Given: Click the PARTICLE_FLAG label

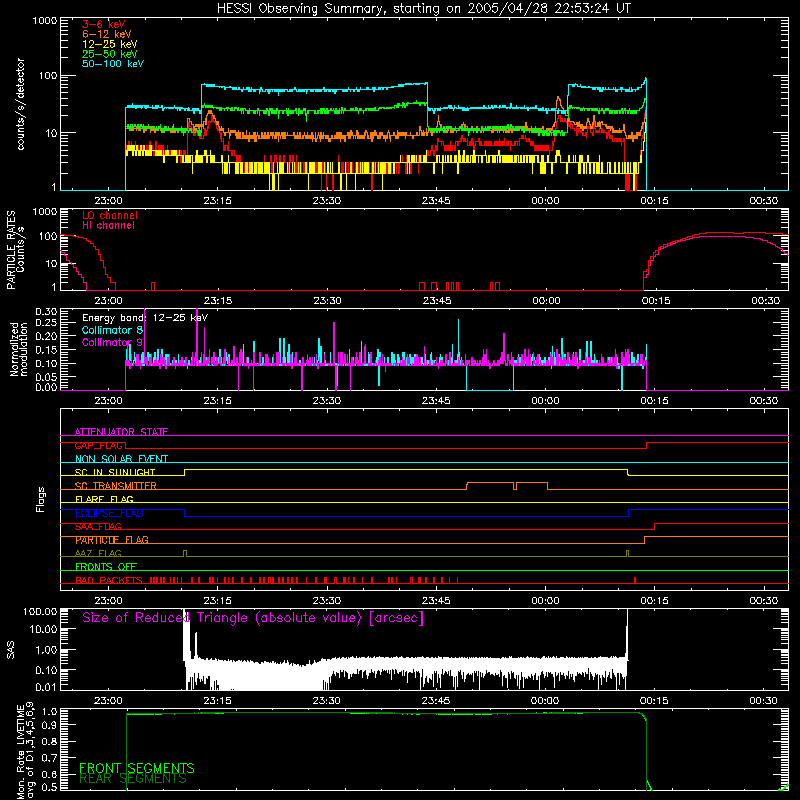Looking at the screenshot, I should [x=112, y=540].
